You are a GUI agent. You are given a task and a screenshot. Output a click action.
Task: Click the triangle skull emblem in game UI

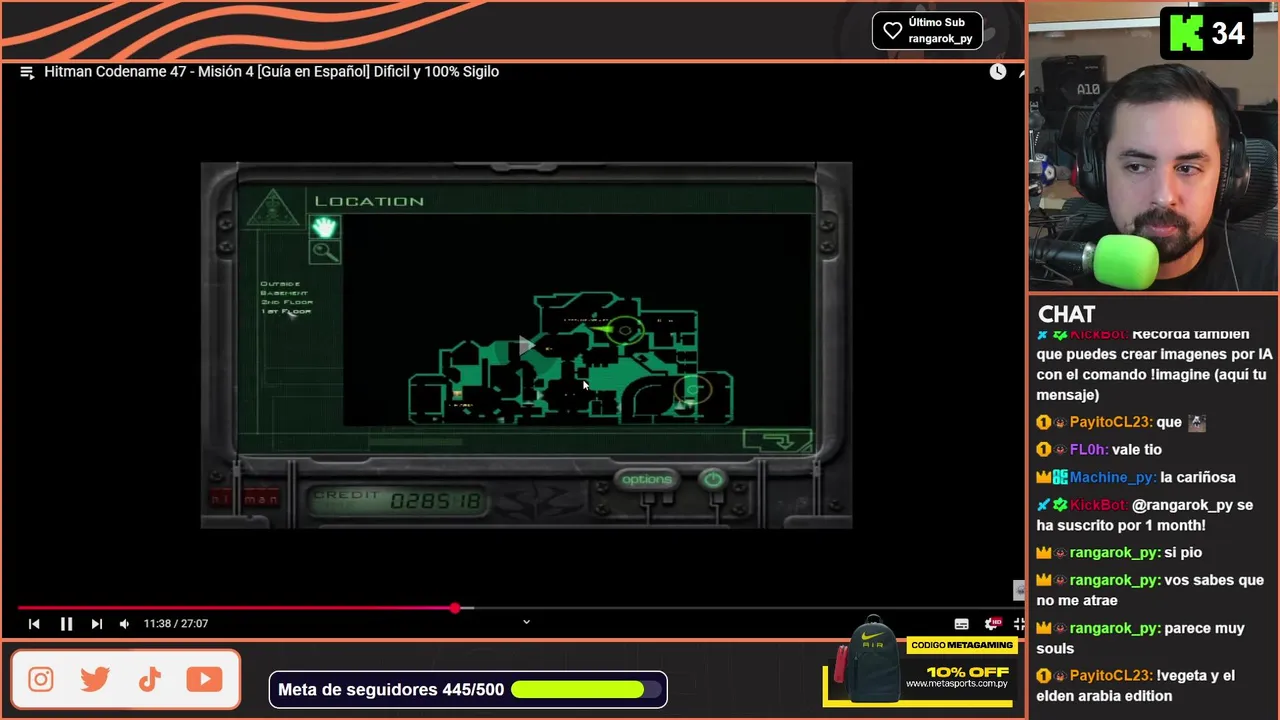click(x=272, y=209)
